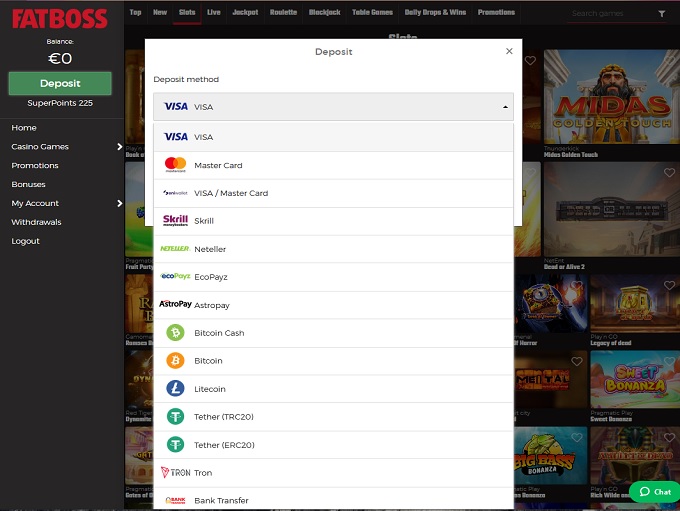This screenshot has height=511, width=680.
Task: Click the ecoPayz logo icon
Action: tap(175, 276)
